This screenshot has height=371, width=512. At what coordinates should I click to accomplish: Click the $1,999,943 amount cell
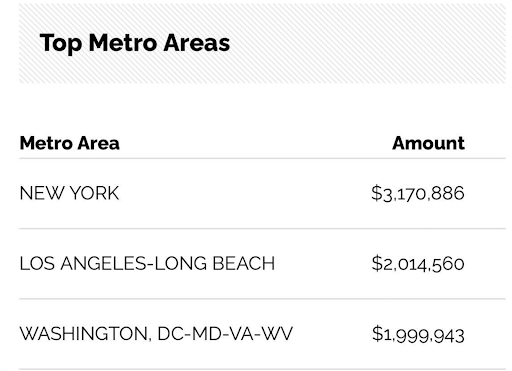(x=418, y=335)
